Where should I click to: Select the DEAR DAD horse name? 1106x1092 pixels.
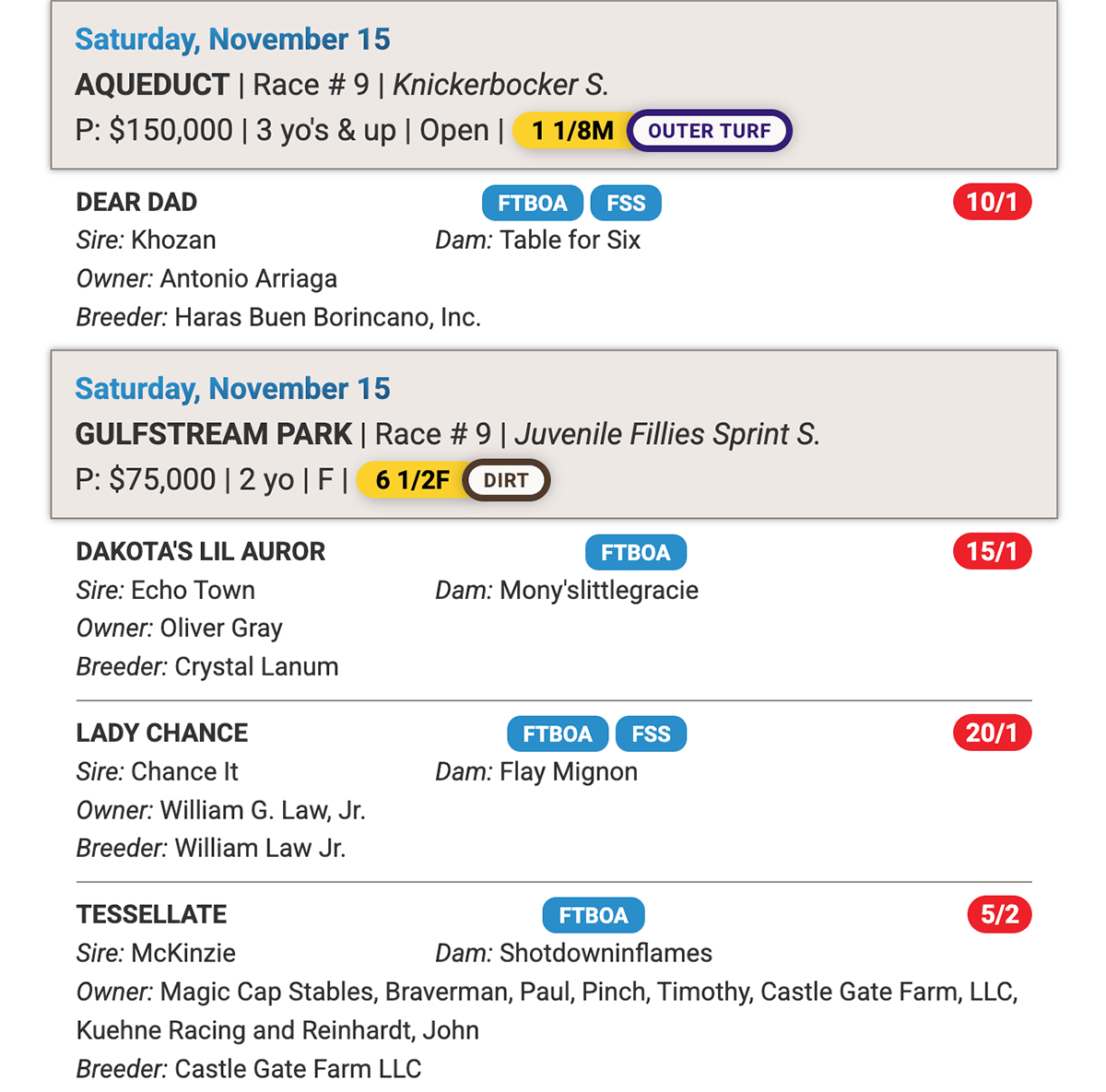click(136, 202)
